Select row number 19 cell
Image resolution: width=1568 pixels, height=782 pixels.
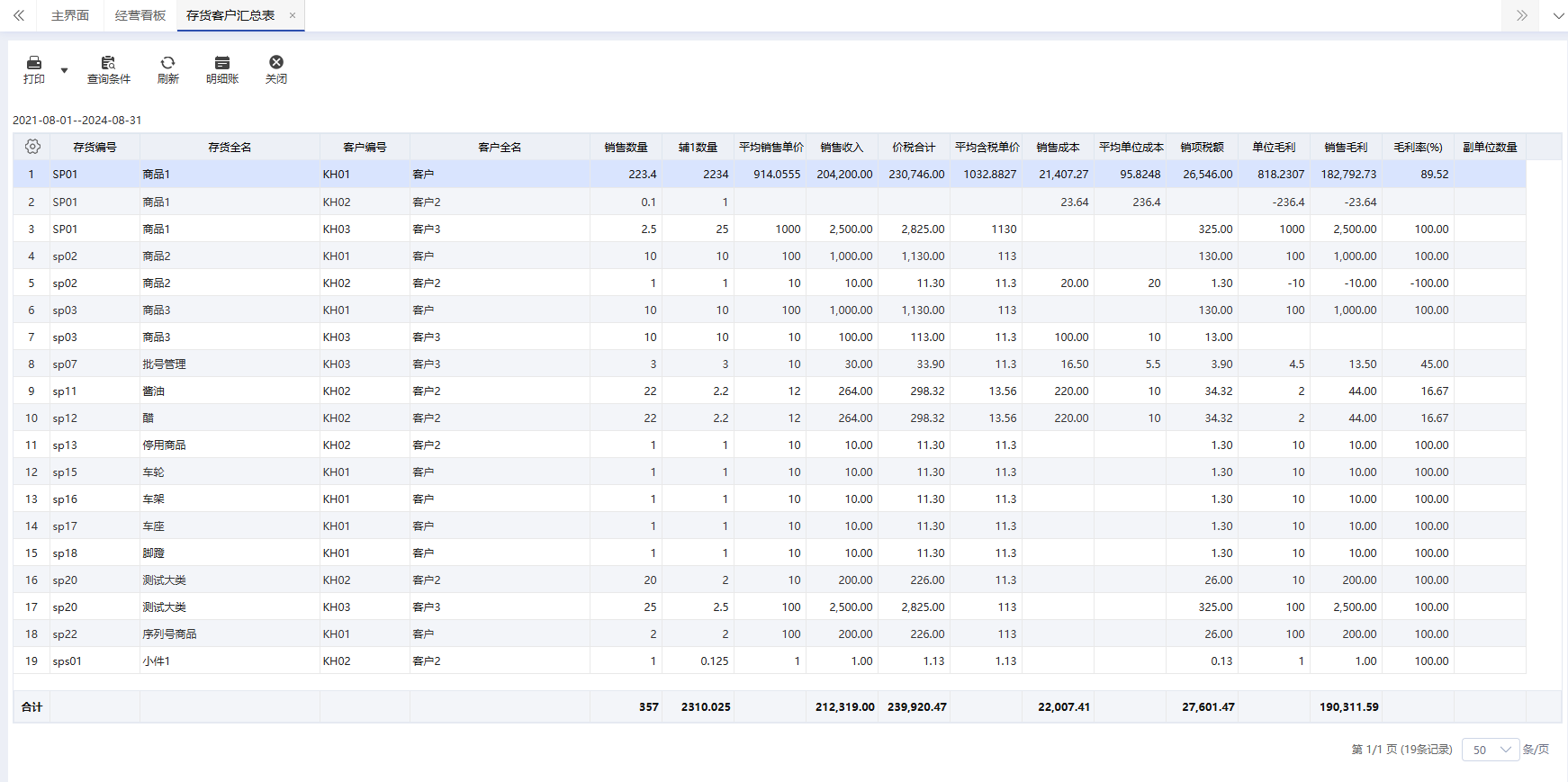[32, 661]
